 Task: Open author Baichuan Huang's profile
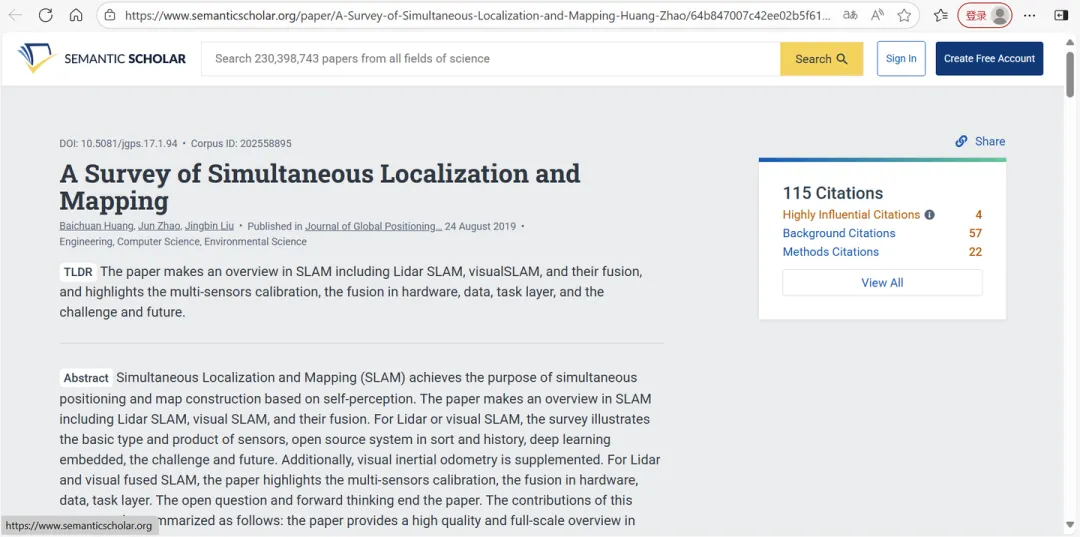tap(96, 226)
